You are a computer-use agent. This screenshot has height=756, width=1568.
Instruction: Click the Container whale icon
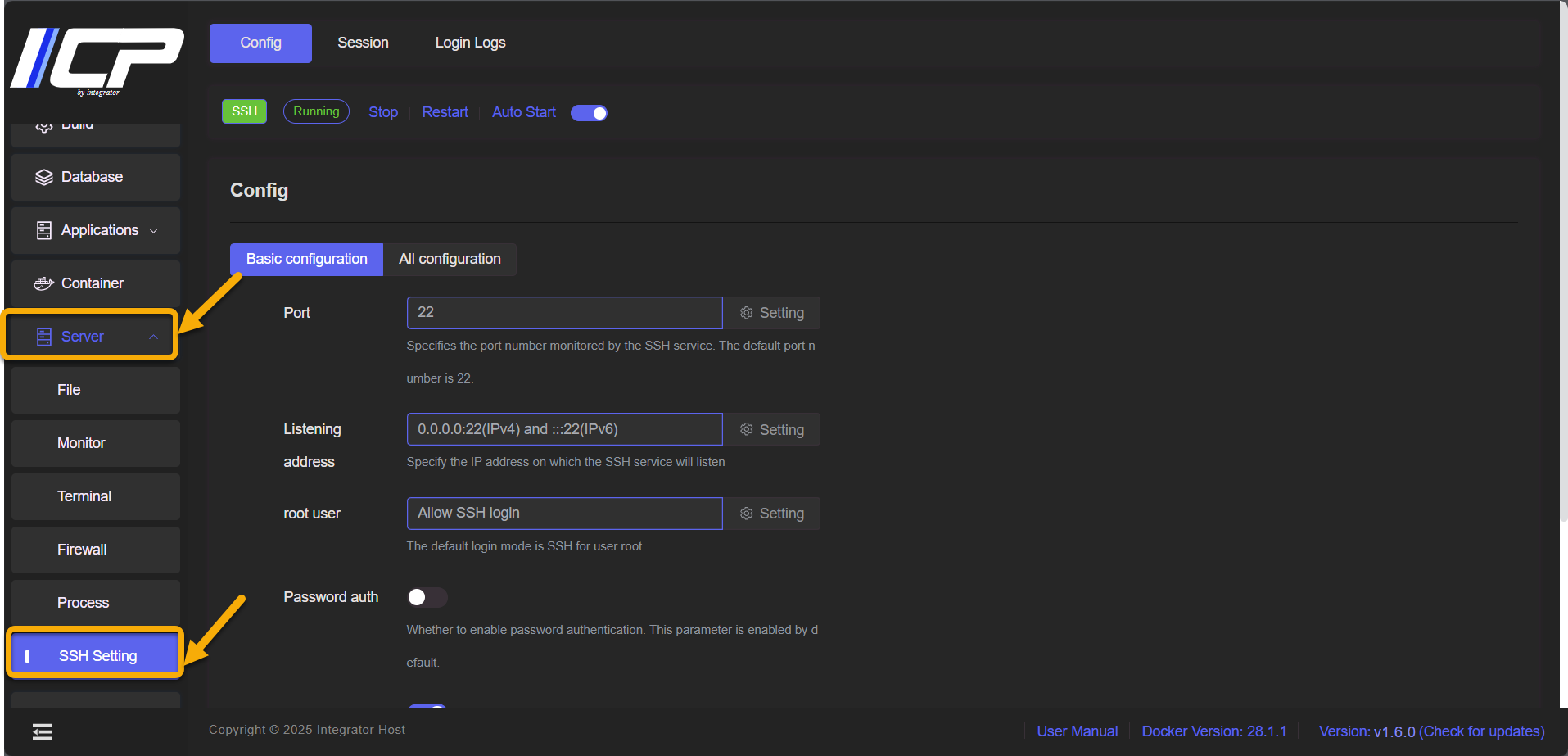44,283
